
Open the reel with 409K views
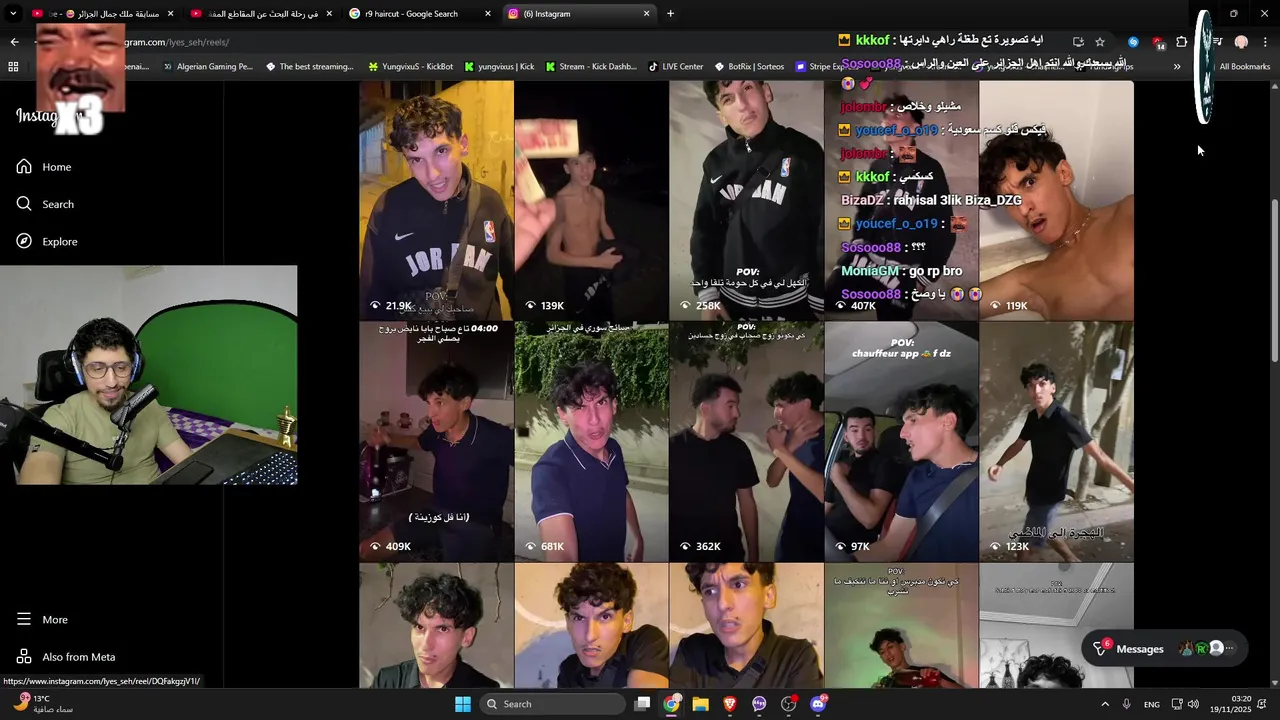pyautogui.click(x=436, y=441)
